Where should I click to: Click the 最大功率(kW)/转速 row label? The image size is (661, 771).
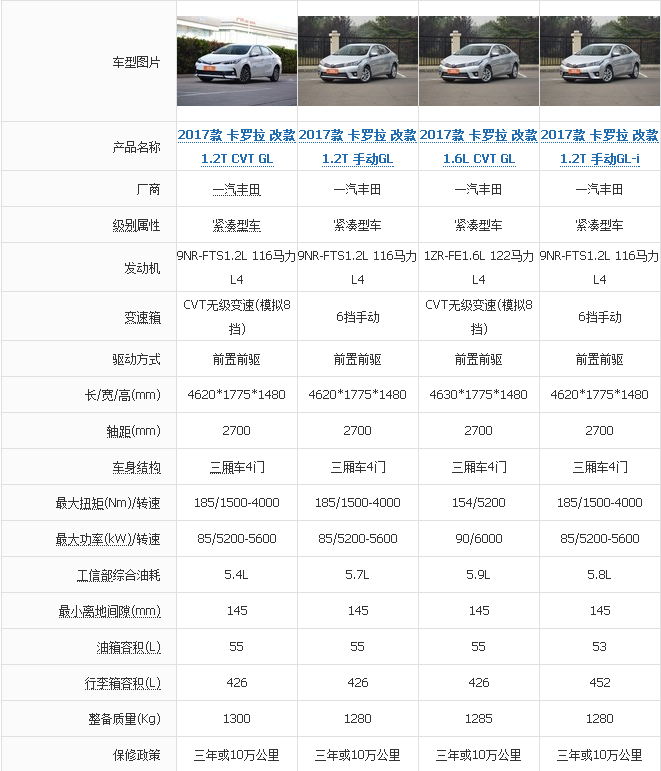point(108,539)
